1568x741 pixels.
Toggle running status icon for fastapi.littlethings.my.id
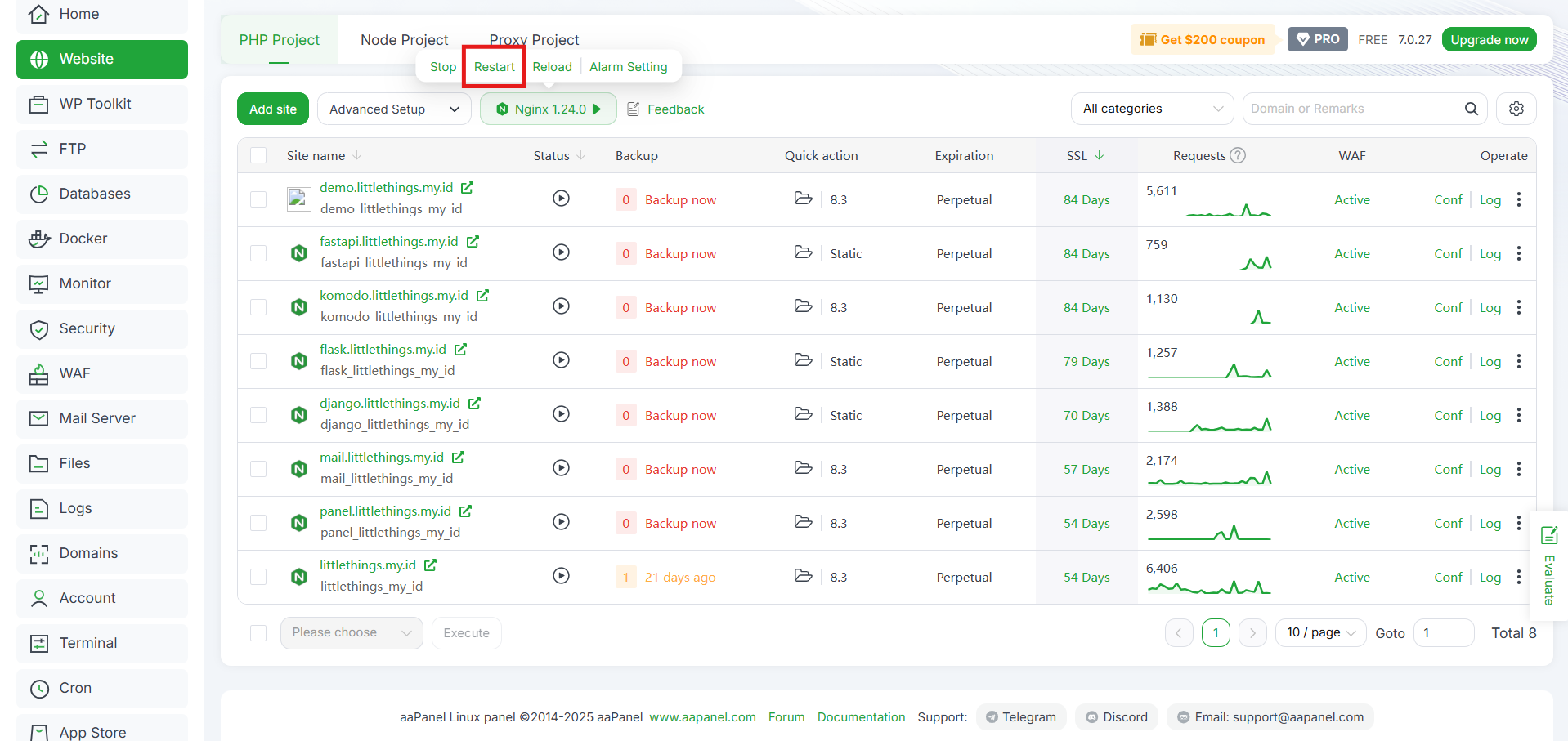coord(561,252)
